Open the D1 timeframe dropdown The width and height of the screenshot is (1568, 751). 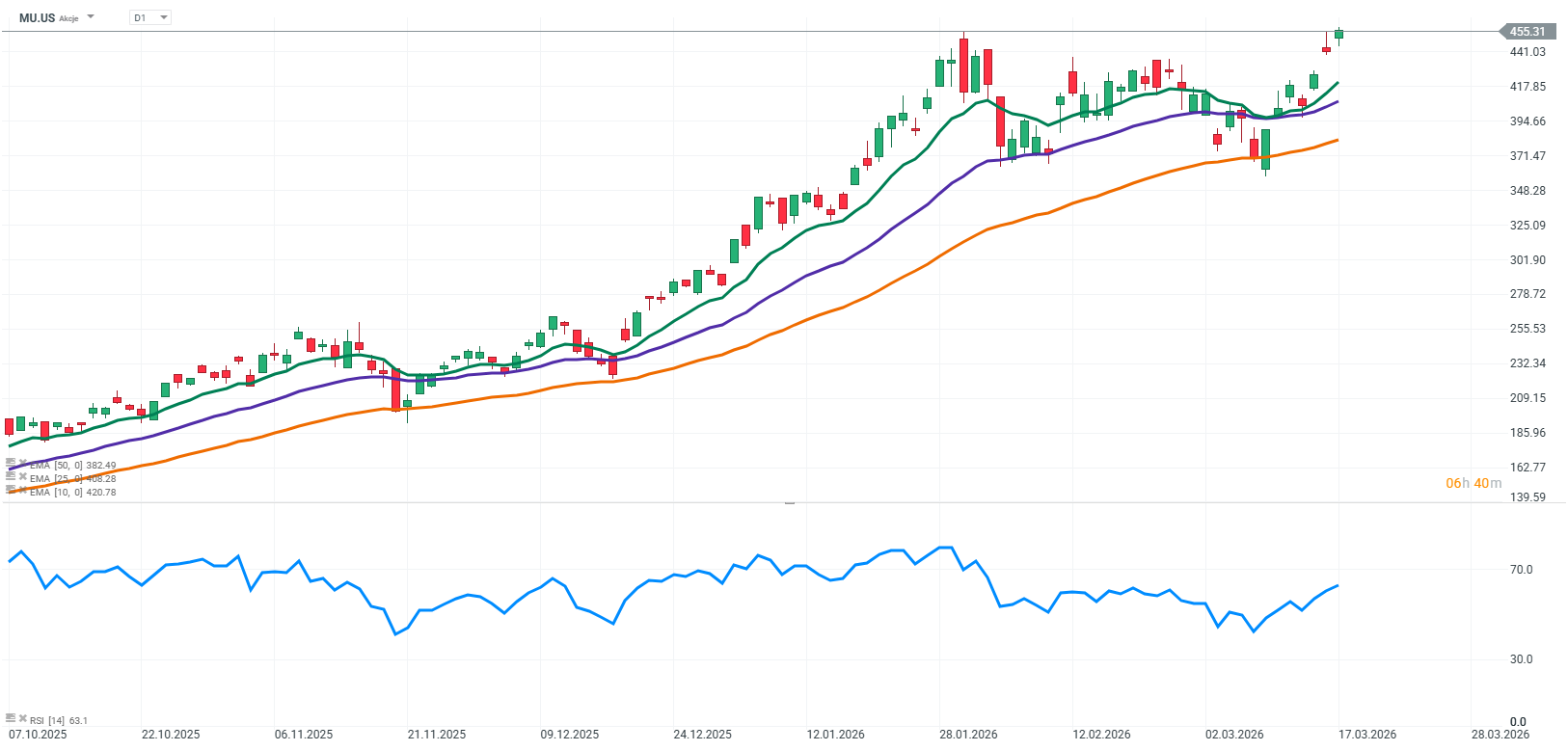150,17
